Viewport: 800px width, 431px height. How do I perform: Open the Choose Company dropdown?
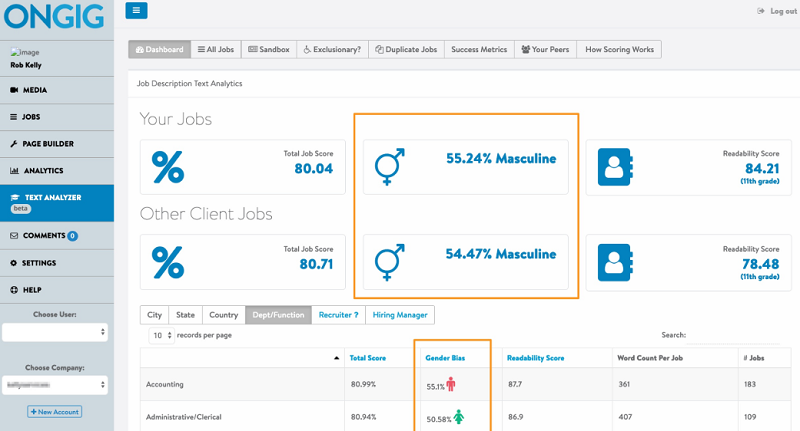tap(56, 384)
